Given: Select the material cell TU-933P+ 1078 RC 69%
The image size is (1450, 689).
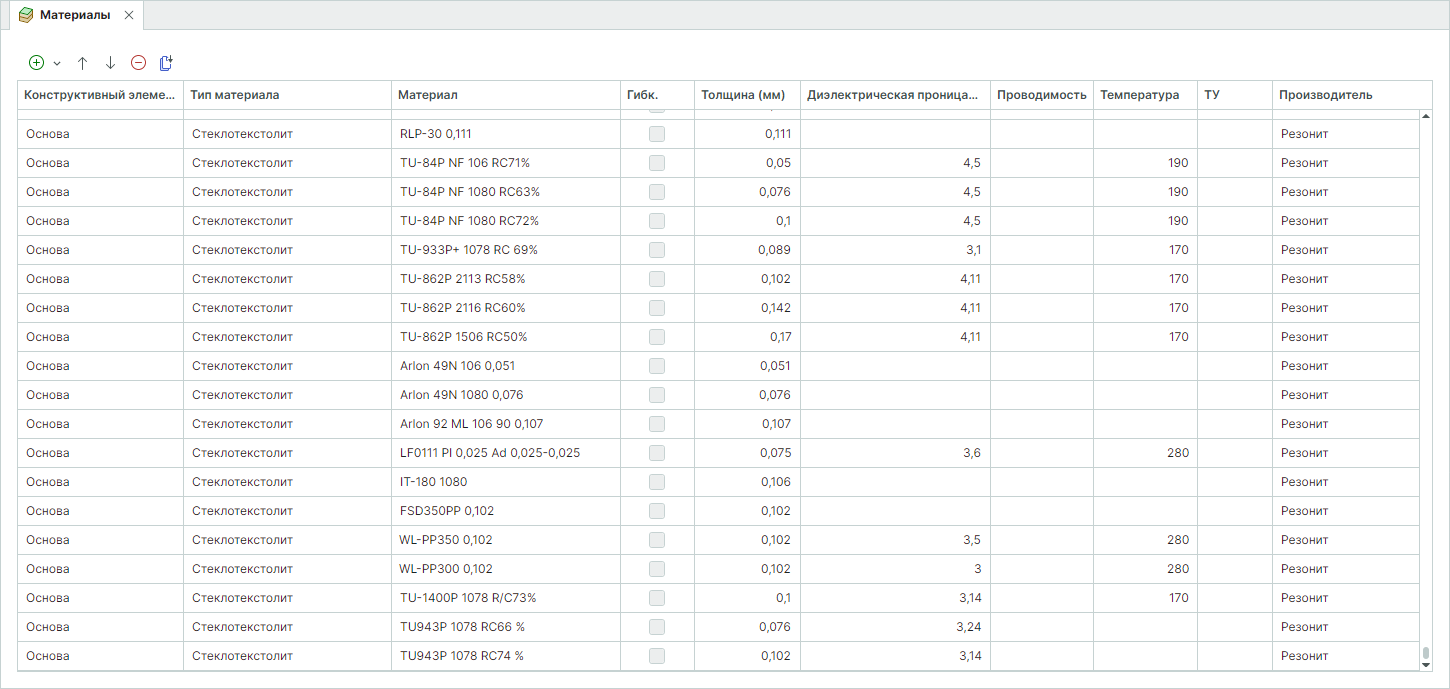Looking at the screenshot, I should click(468, 250).
